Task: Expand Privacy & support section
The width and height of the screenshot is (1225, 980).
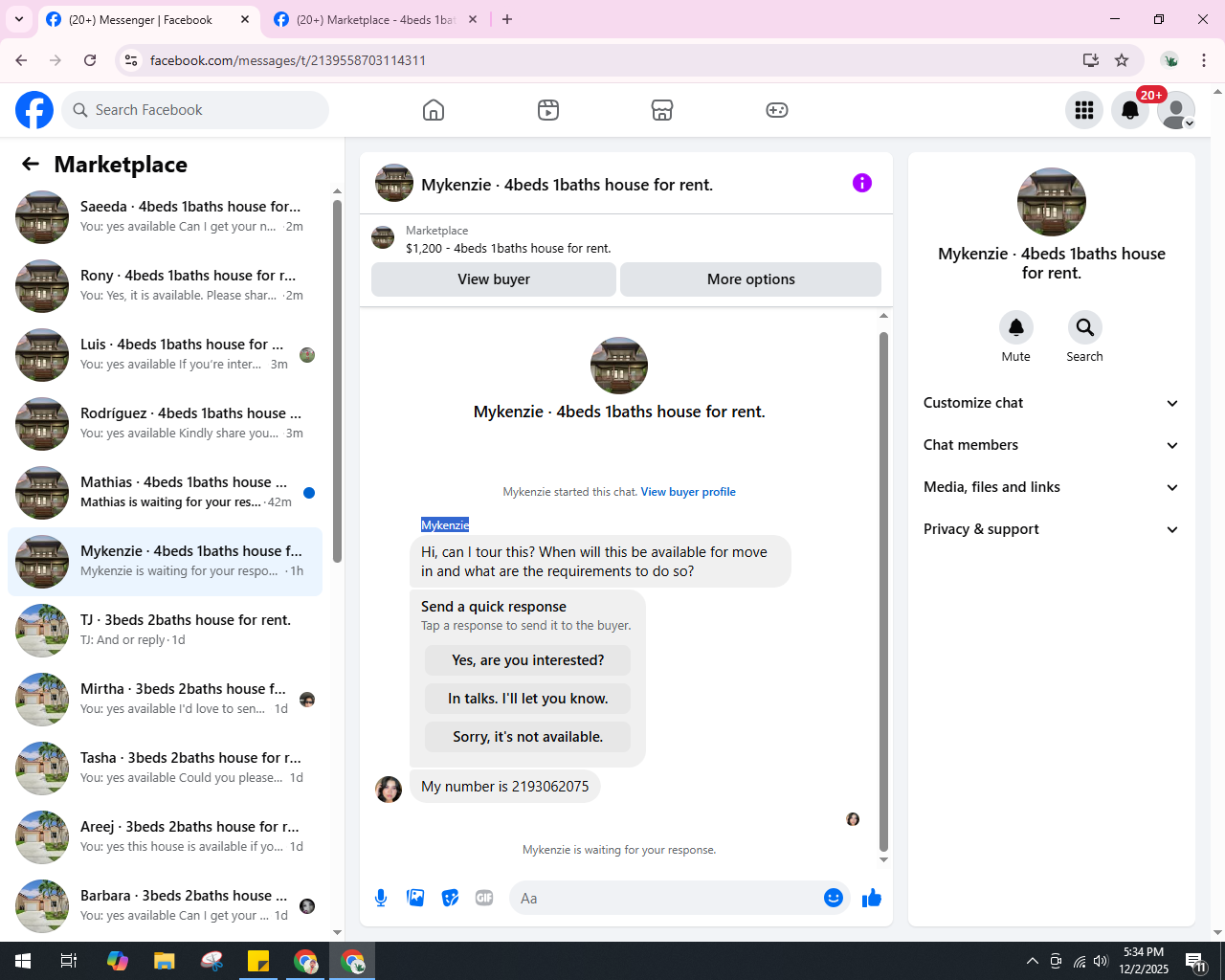Action: (1051, 529)
